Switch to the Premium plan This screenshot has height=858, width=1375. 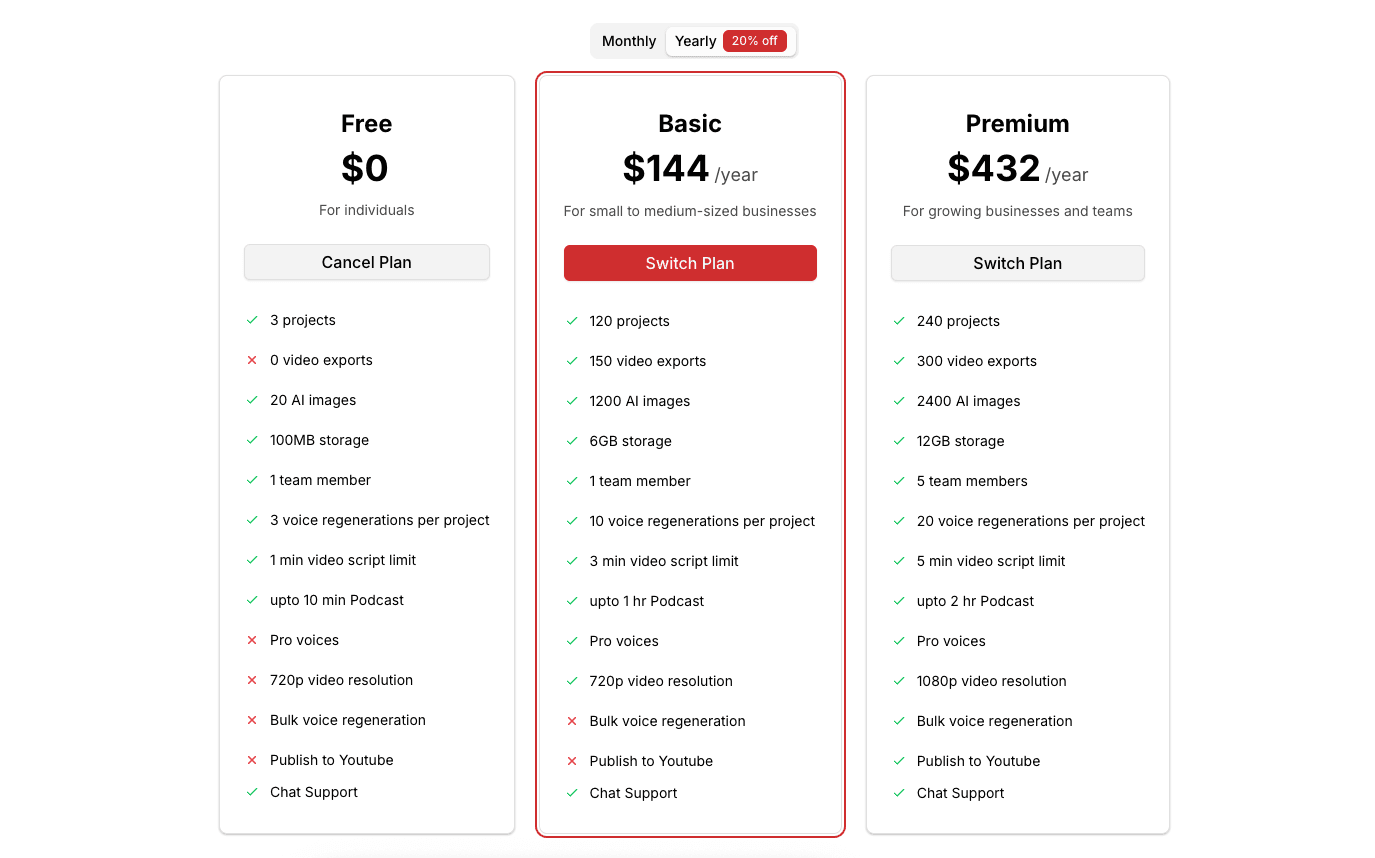(x=1017, y=263)
